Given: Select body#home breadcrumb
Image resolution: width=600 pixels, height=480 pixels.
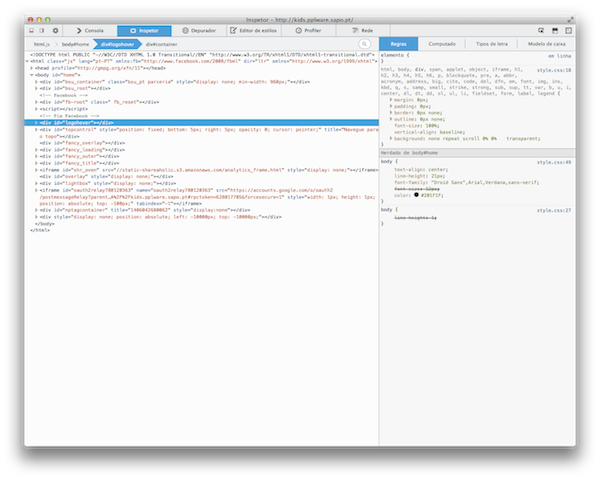Looking at the screenshot, I should [75, 44].
